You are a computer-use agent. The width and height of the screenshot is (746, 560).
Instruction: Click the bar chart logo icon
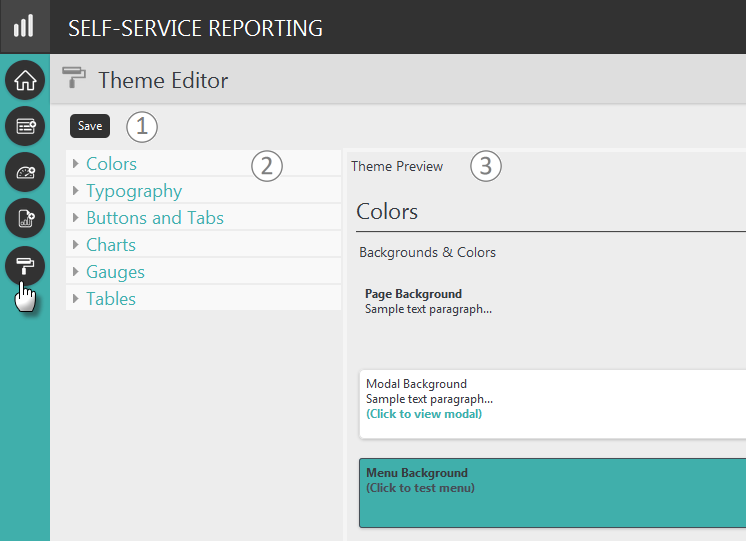pyautogui.click(x=24, y=26)
